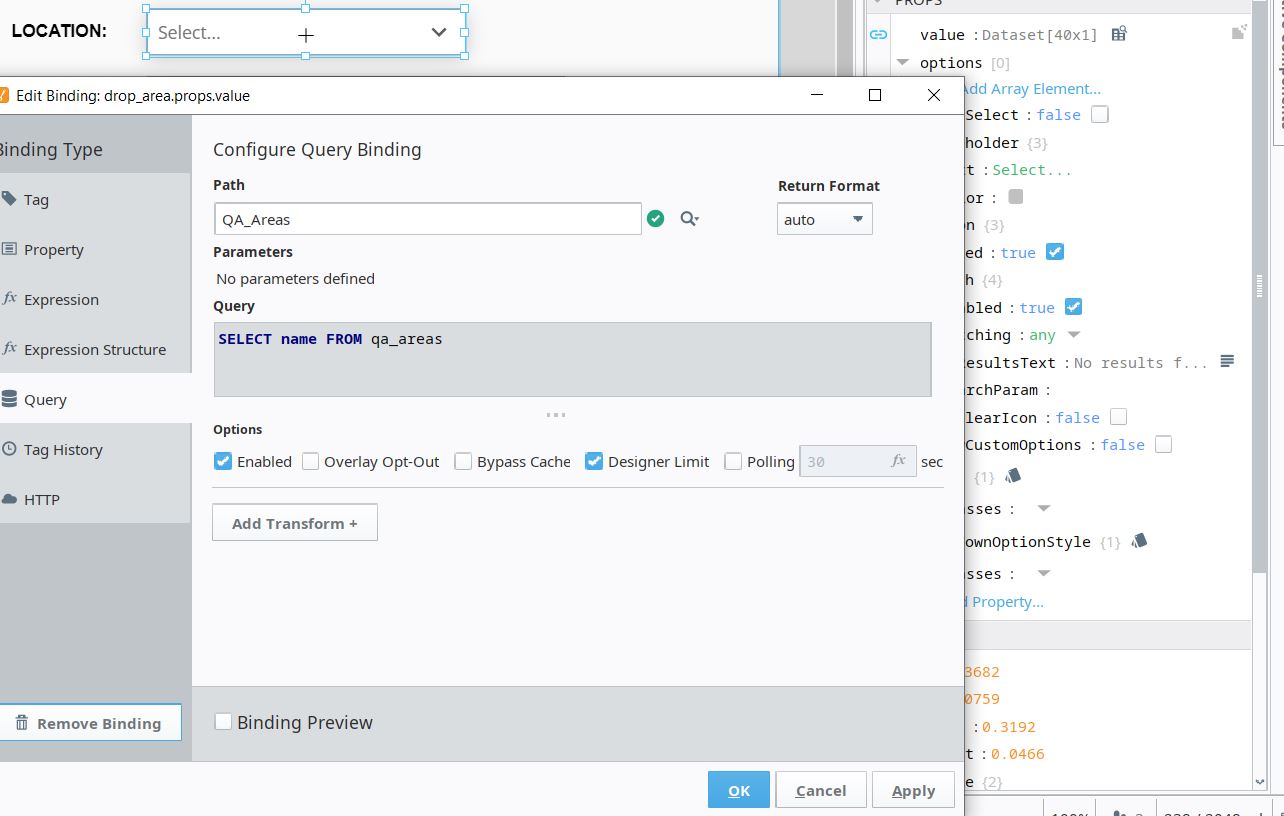
Task: Click the 0.3192 position value
Action: click(1008, 727)
